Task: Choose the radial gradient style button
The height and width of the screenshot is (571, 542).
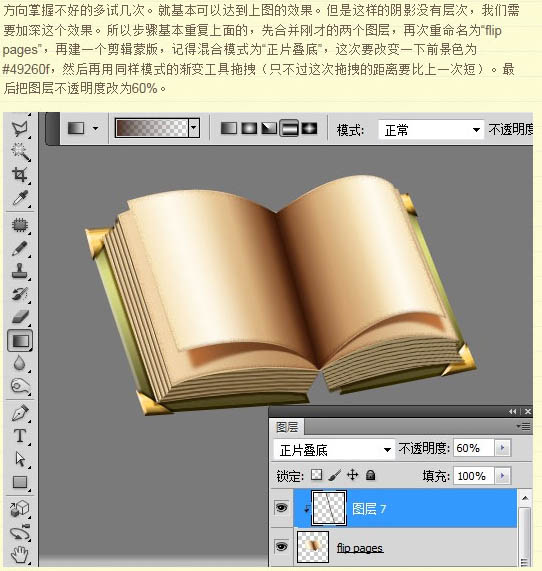Action: (249, 129)
